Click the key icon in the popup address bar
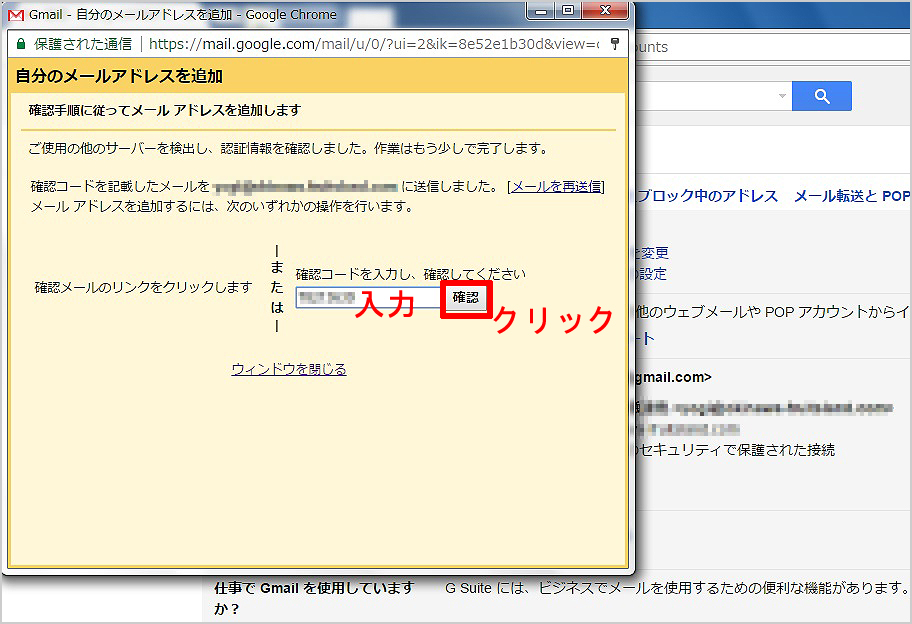Viewport: 912px width, 624px height. [x=614, y=44]
